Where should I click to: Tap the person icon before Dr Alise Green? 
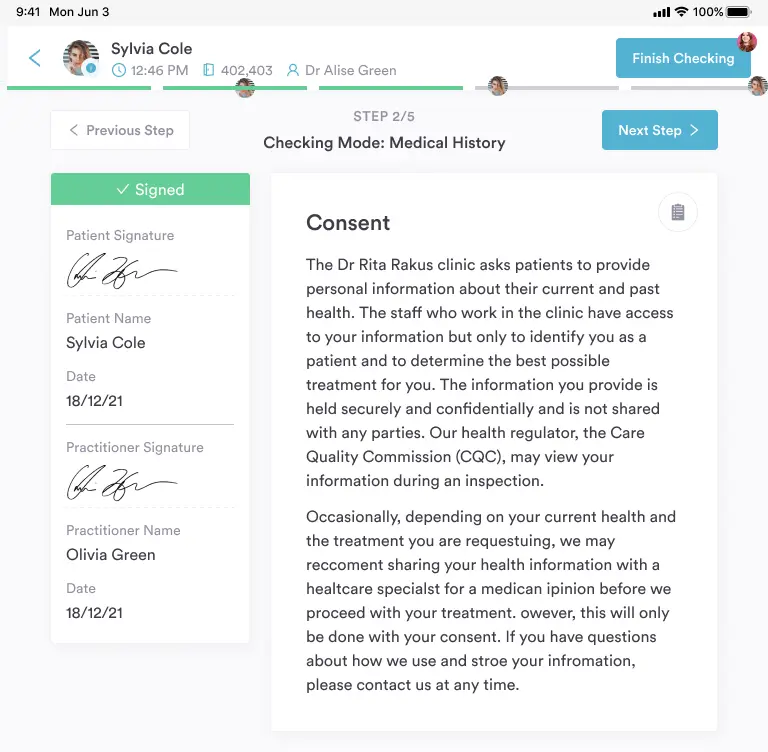pos(293,71)
